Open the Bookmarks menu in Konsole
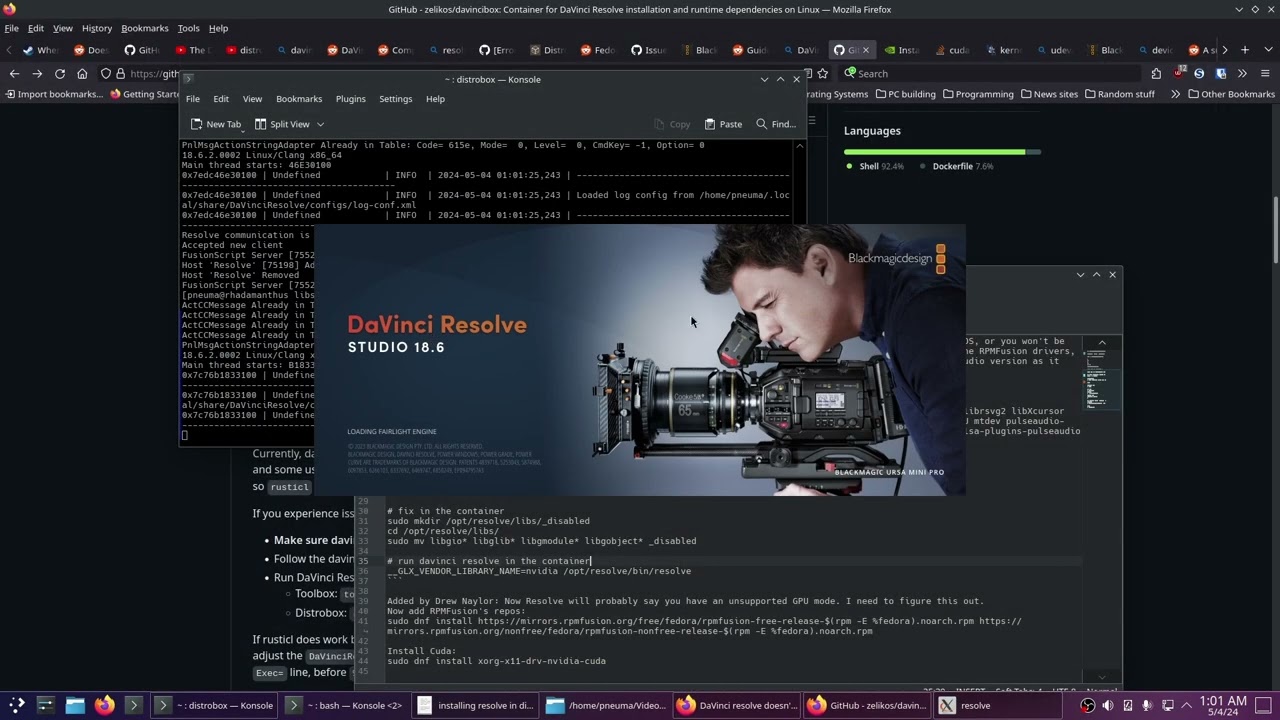This screenshot has height=720, width=1280. click(298, 99)
